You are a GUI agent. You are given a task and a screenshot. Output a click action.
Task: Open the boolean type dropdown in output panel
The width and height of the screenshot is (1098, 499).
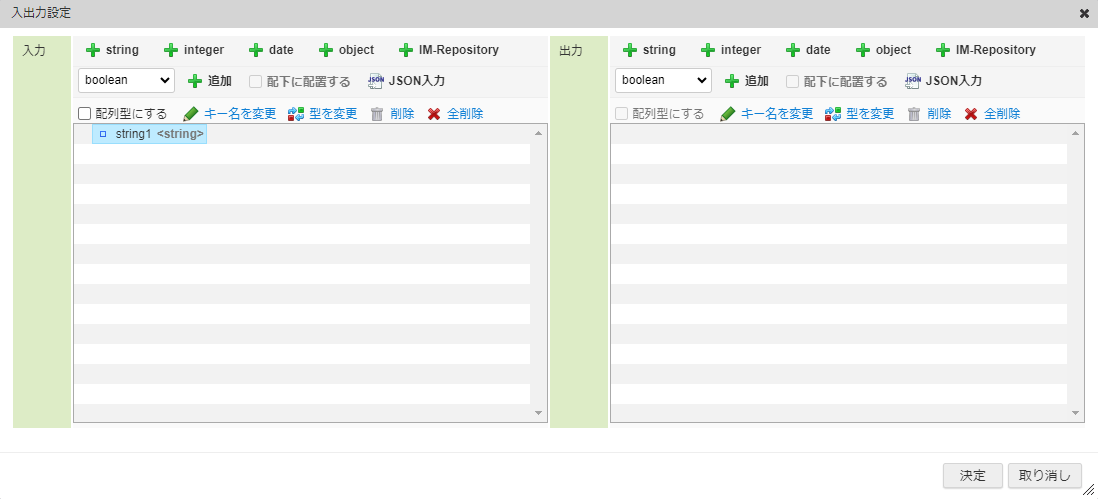663,80
